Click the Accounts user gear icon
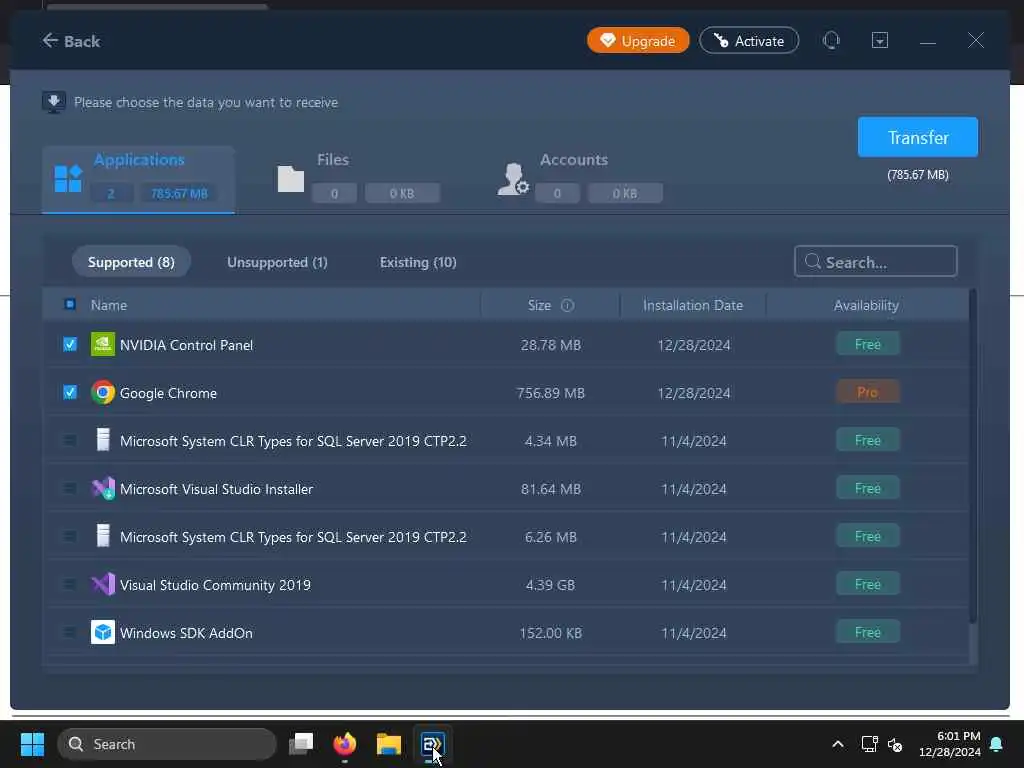1024x768 pixels. [x=513, y=179]
